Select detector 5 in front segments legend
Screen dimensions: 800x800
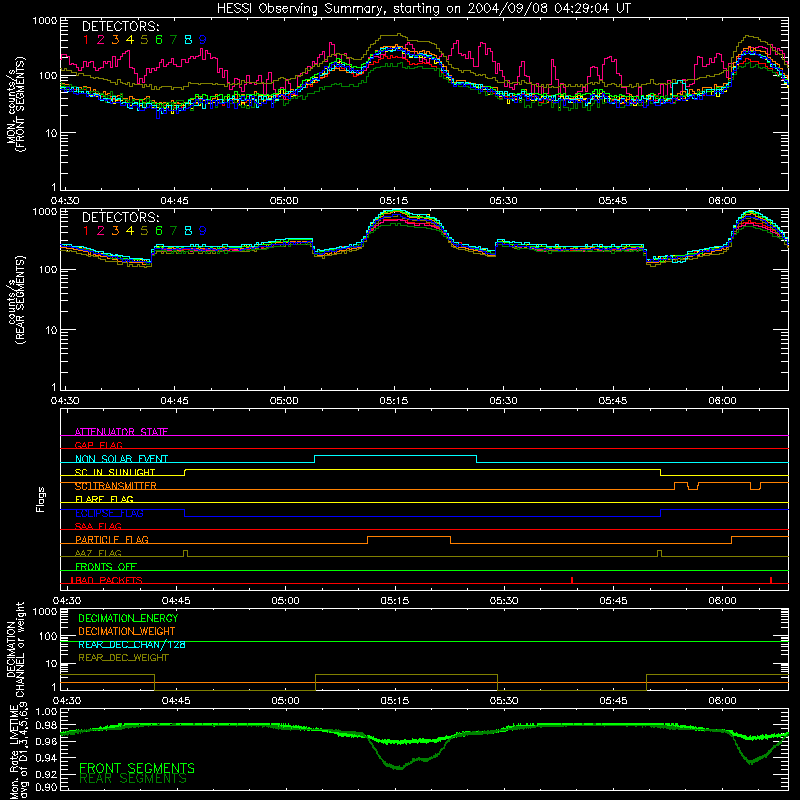click(144, 40)
